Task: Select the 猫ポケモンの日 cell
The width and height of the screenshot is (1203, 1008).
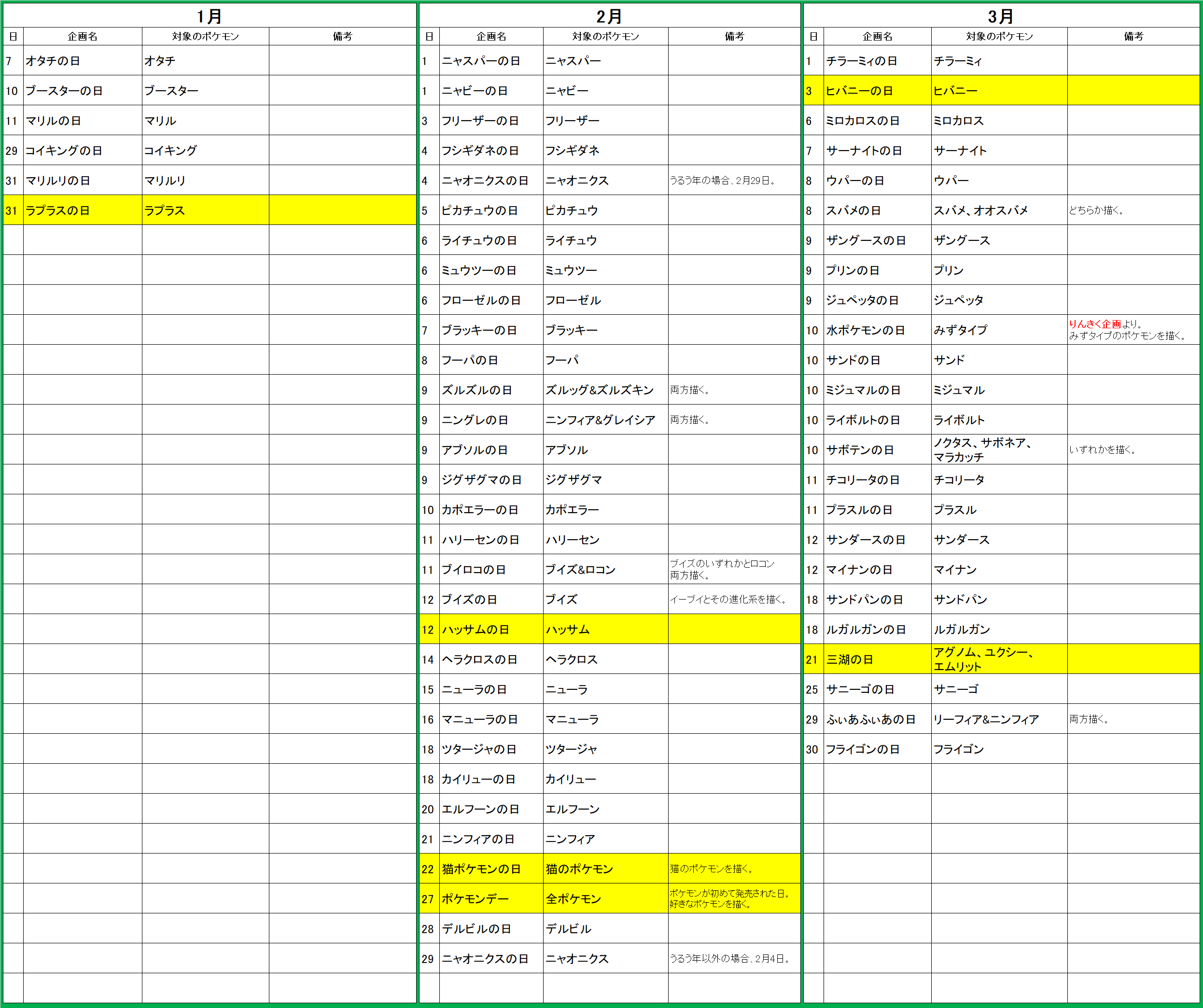Action: pos(481,869)
